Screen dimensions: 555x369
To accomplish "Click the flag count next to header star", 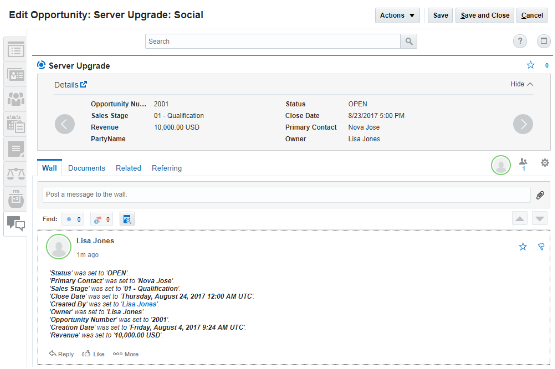I will (x=547, y=65).
